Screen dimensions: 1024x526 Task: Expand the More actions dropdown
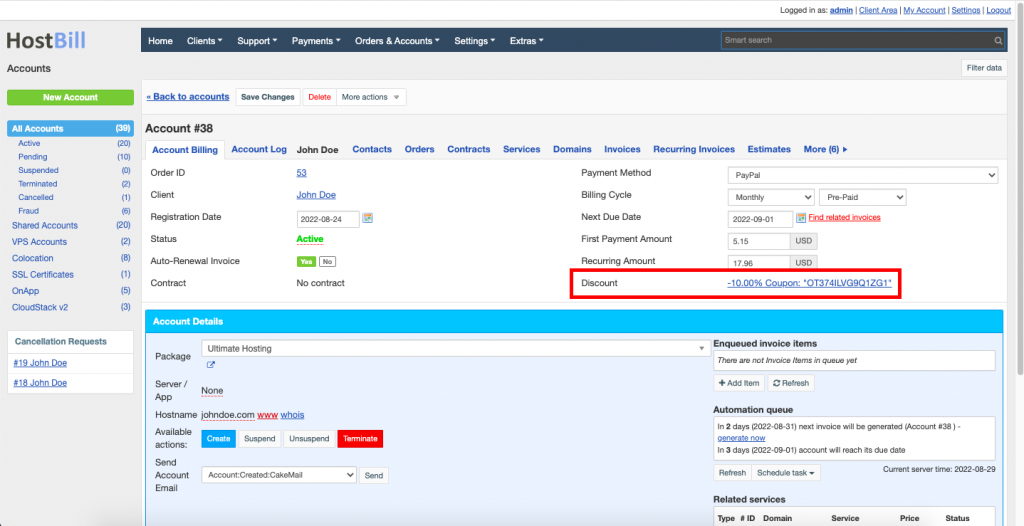point(371,97)
